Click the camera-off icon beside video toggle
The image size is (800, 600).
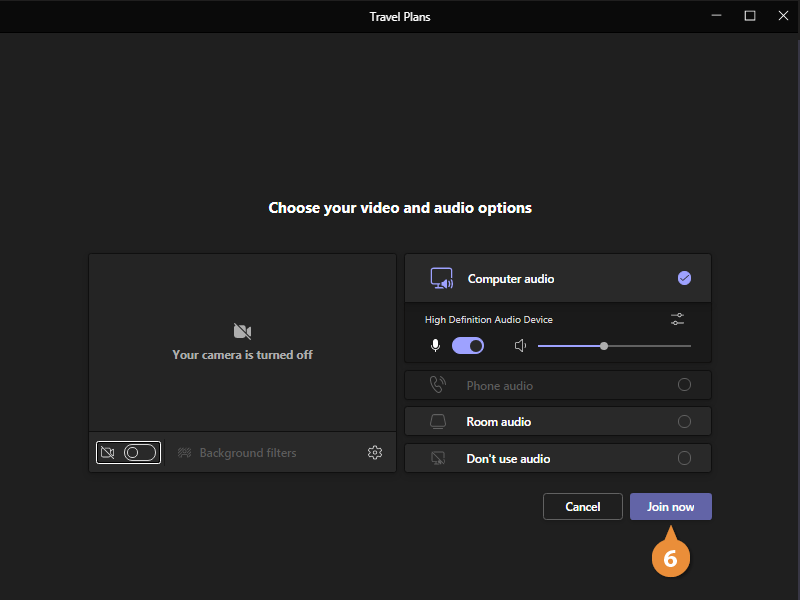click(108, 453)
